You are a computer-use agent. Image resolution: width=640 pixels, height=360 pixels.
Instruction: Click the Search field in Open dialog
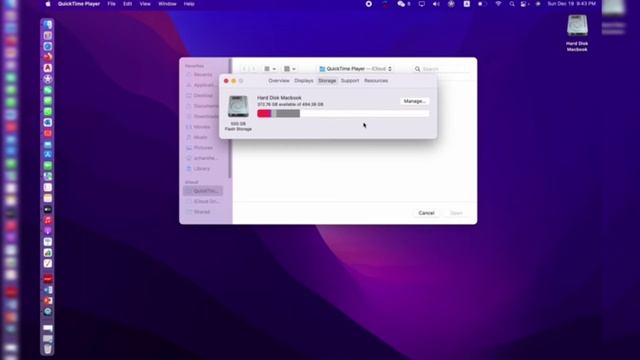442,69
